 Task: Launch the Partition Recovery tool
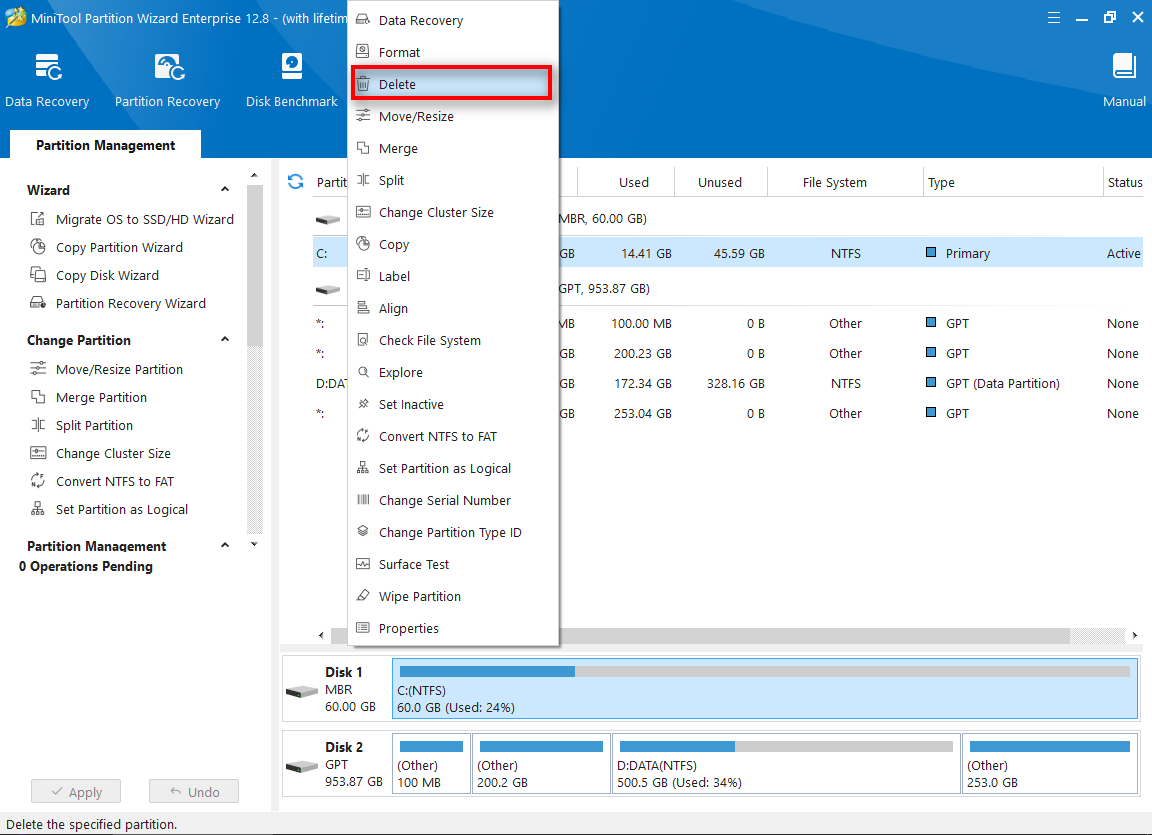(167, 80)
